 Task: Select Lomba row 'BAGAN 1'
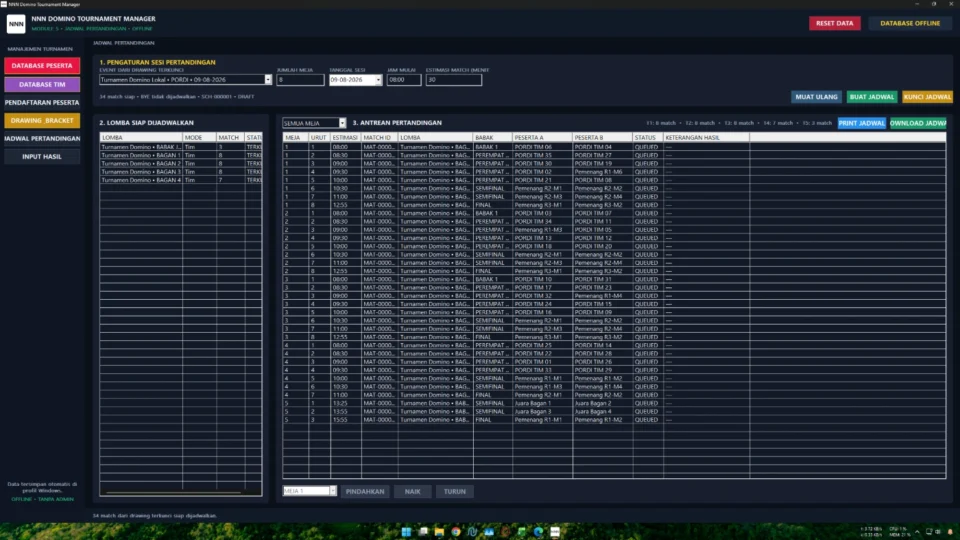point(181,156)
